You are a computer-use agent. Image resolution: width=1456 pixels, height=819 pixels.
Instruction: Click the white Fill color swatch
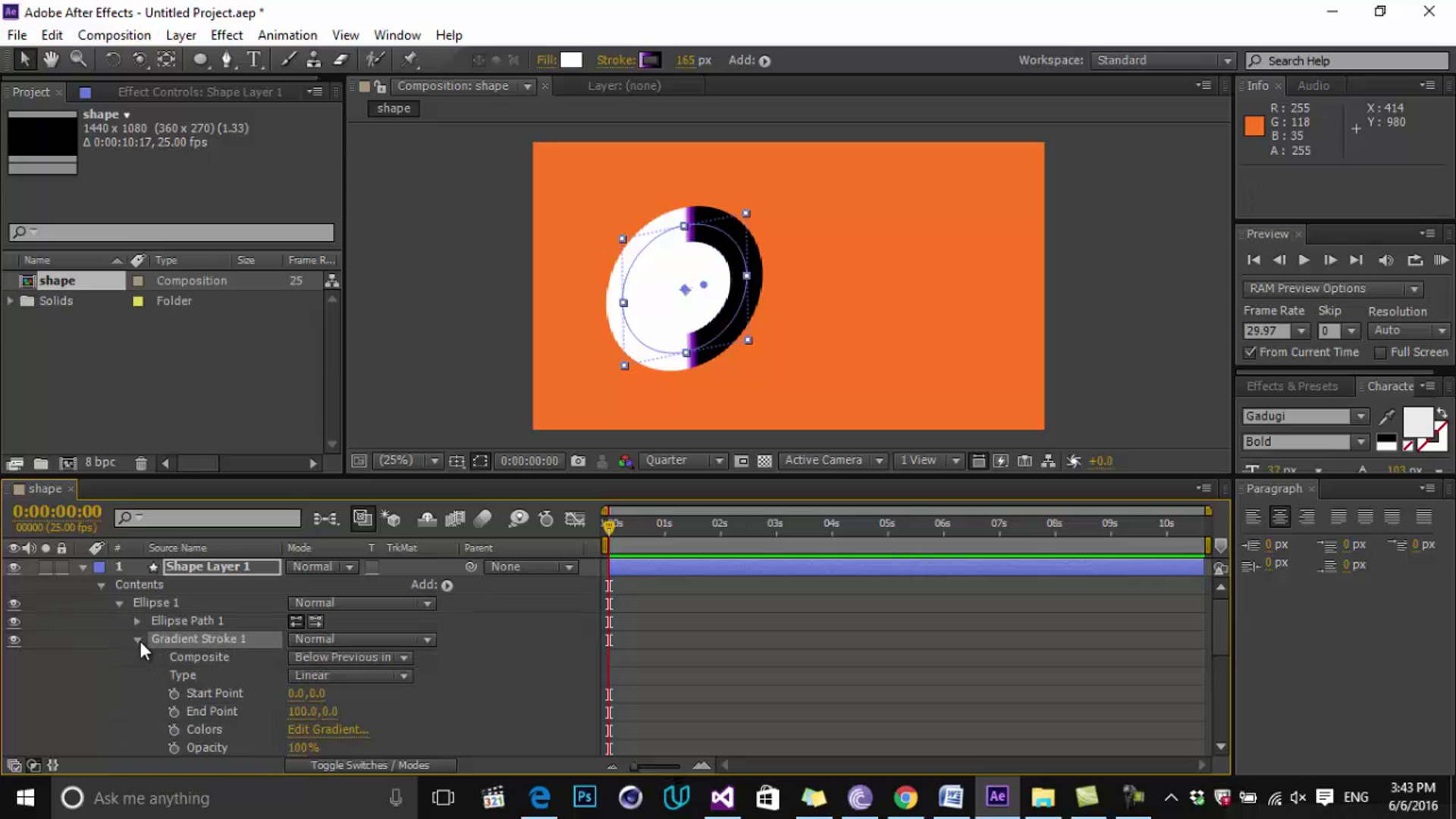[x=571, y=60]
